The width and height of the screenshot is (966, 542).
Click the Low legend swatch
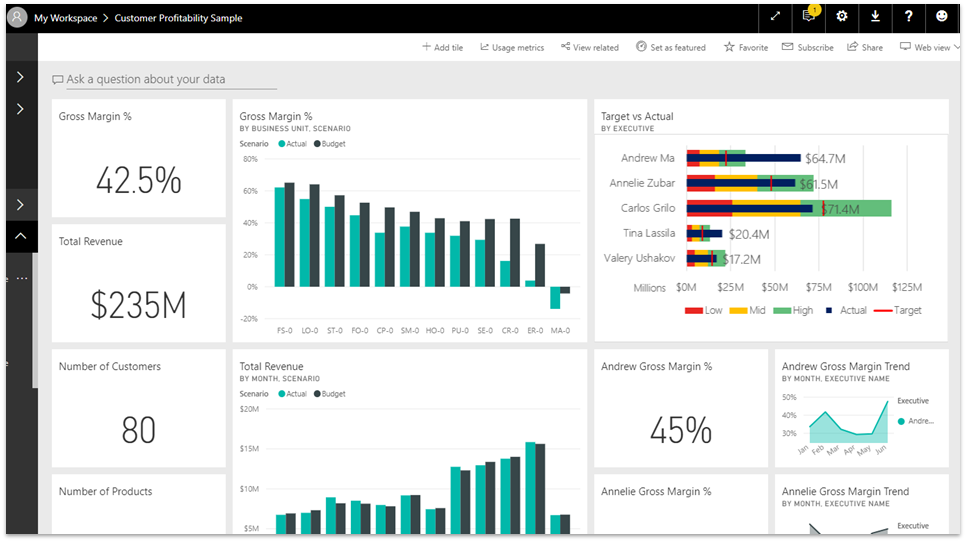(x=694, y=310)
